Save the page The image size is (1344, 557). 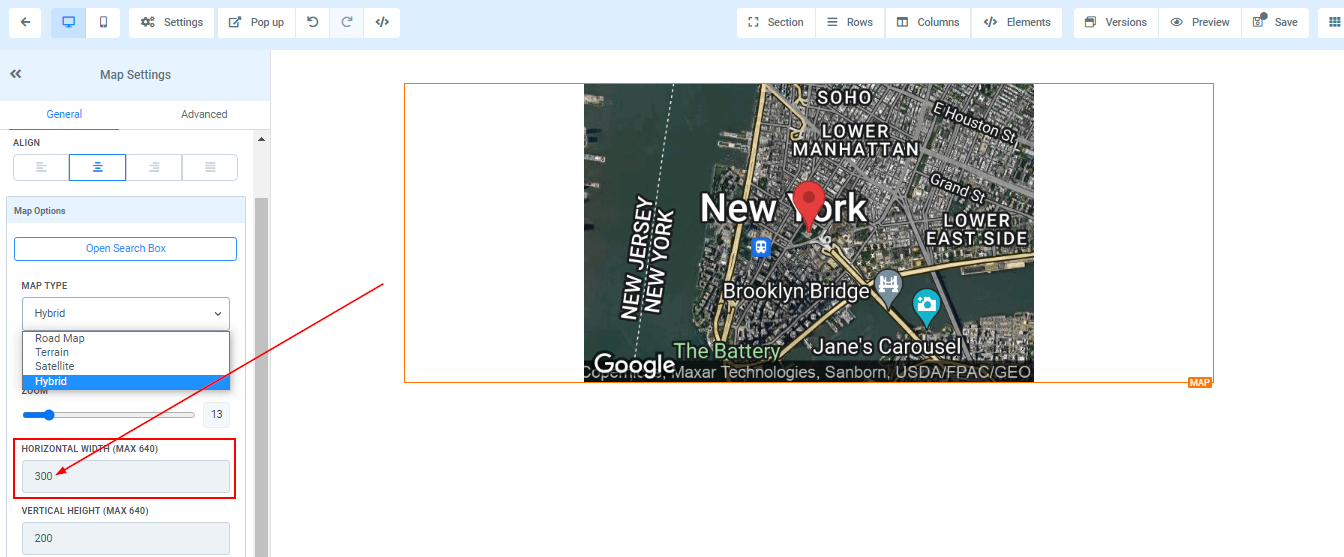tap(1275, 22)
